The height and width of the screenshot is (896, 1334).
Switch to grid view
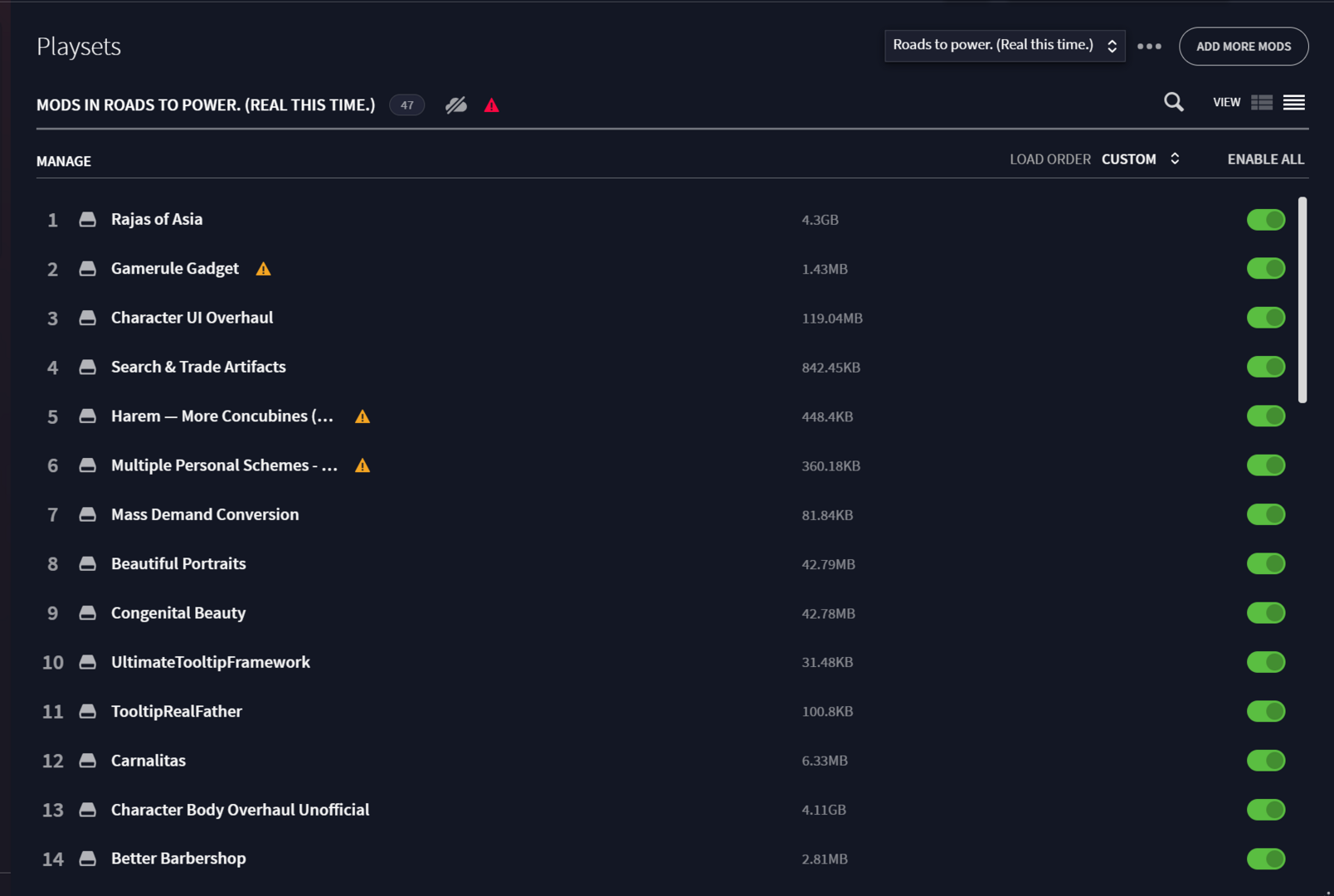[x=1262, y=103]
